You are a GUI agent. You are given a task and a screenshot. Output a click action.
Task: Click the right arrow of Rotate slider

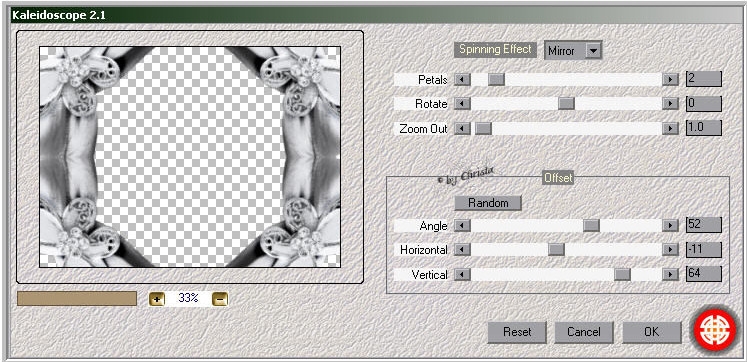(x=670, y=103)
